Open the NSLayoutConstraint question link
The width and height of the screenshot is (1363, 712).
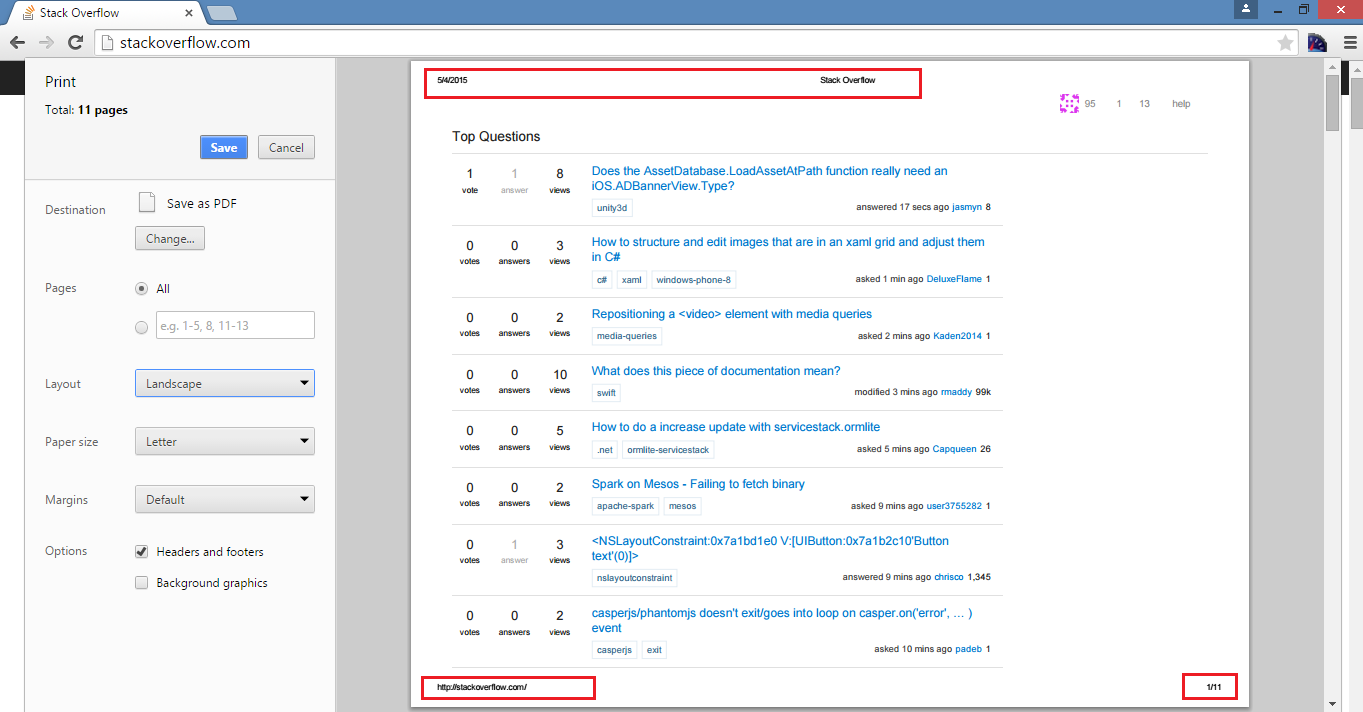tap(770, 548)
